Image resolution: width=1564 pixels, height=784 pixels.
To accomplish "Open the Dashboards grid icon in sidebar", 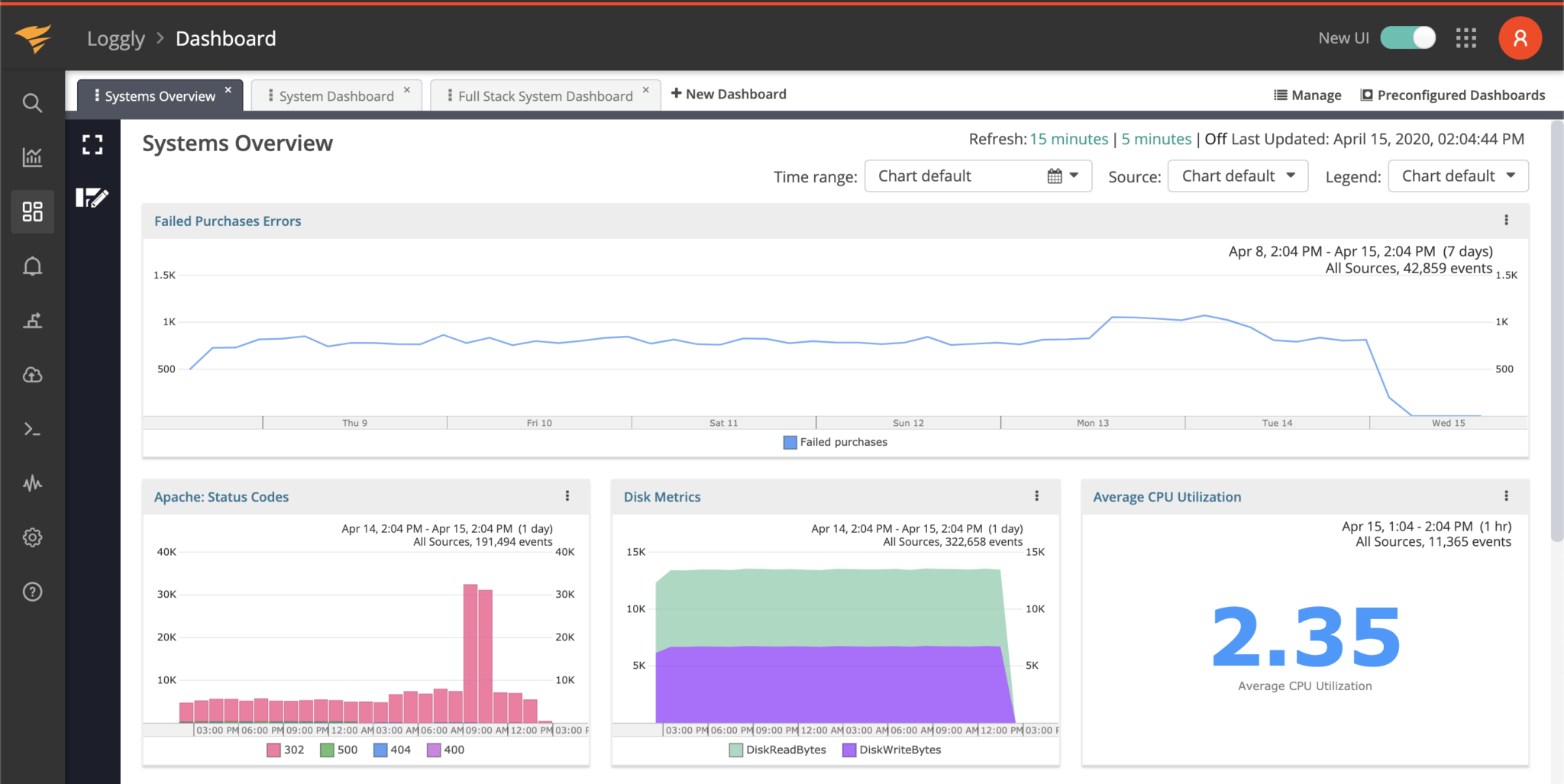I will [x=32, y=211].
